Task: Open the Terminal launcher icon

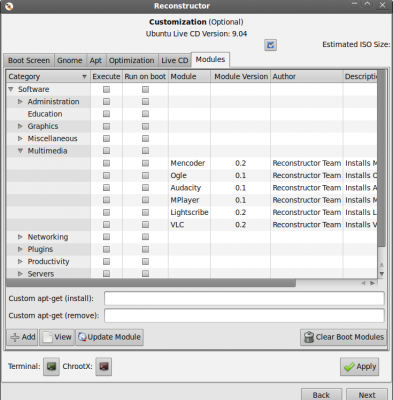Action: click(51, 367)
